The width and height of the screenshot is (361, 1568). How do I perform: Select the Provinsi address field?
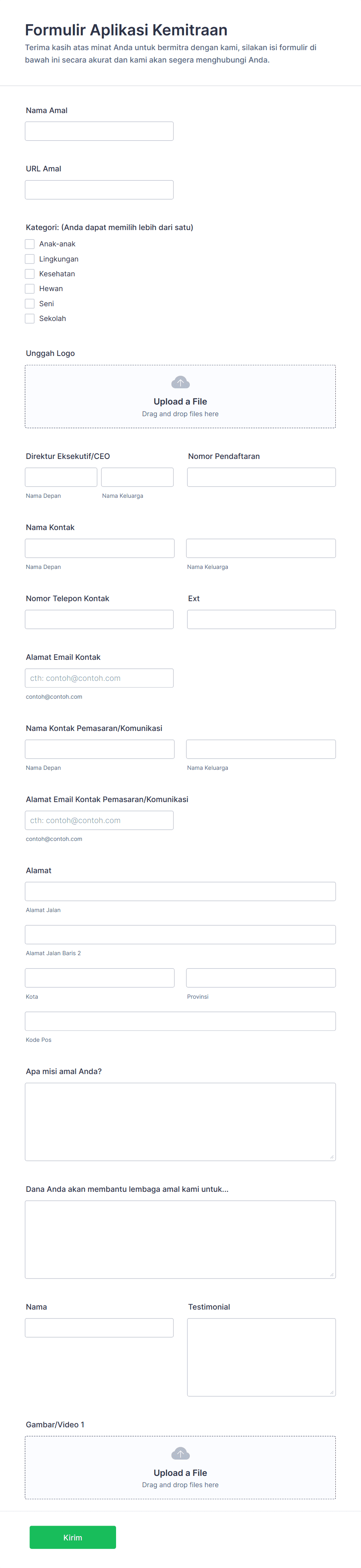point(261,978)
